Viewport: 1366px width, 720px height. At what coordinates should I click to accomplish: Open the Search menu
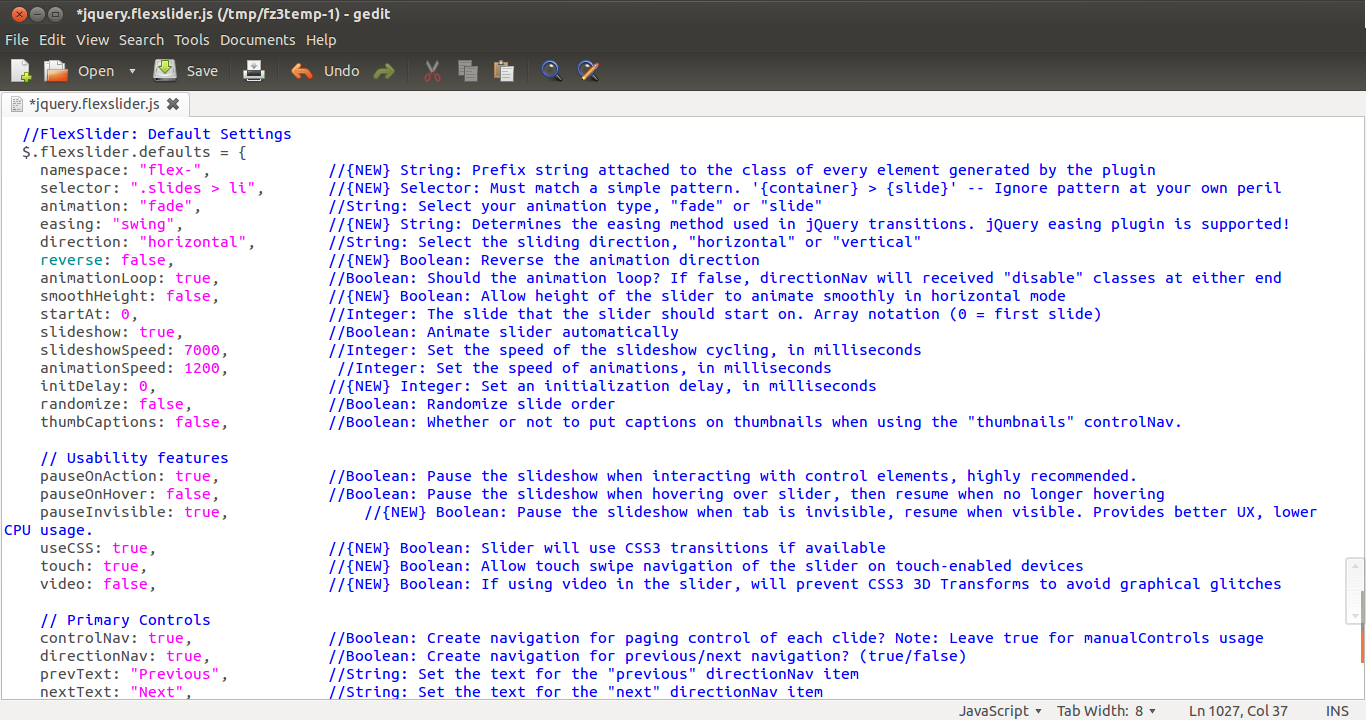[x=141, y=40]
